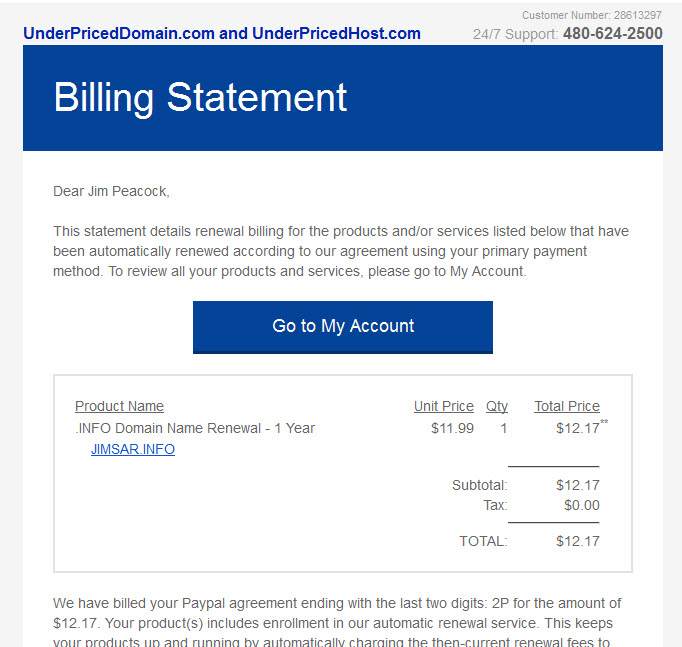Image resolution: width=682 pixels, height=647 pixels.
Task: Click the Product Name column header
Action: [x=119, y=406]
